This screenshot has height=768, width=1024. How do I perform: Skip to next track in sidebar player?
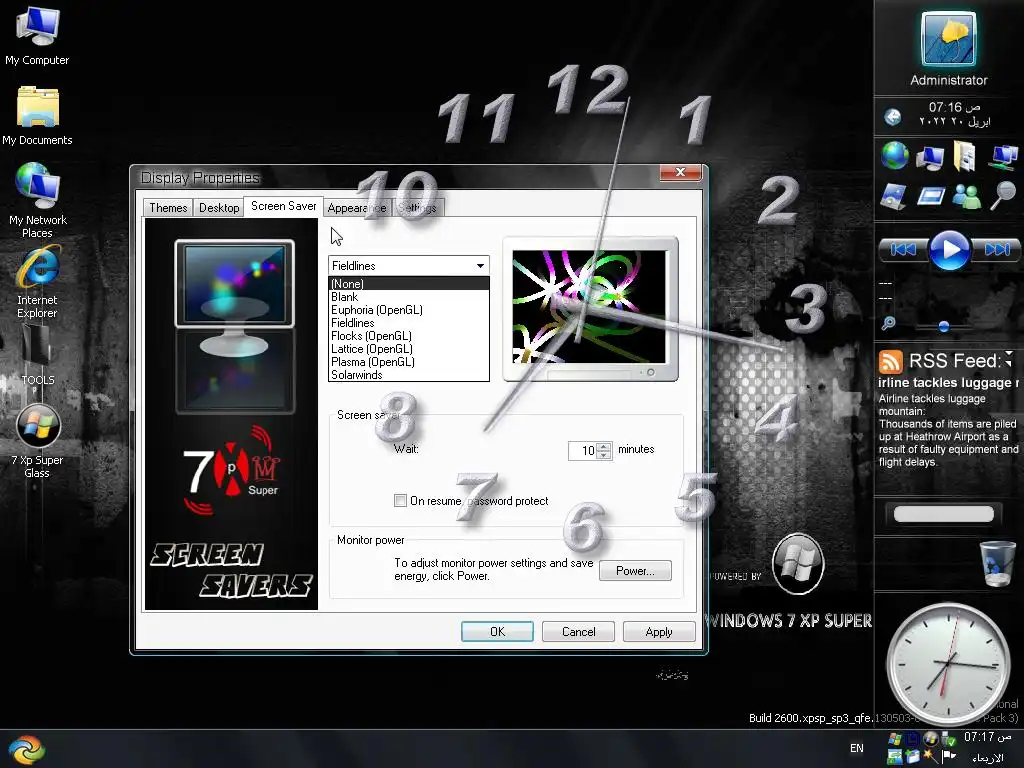coord(996,249)
